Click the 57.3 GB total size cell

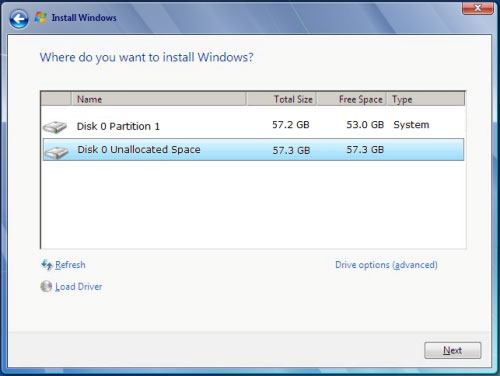coord(291,150)
